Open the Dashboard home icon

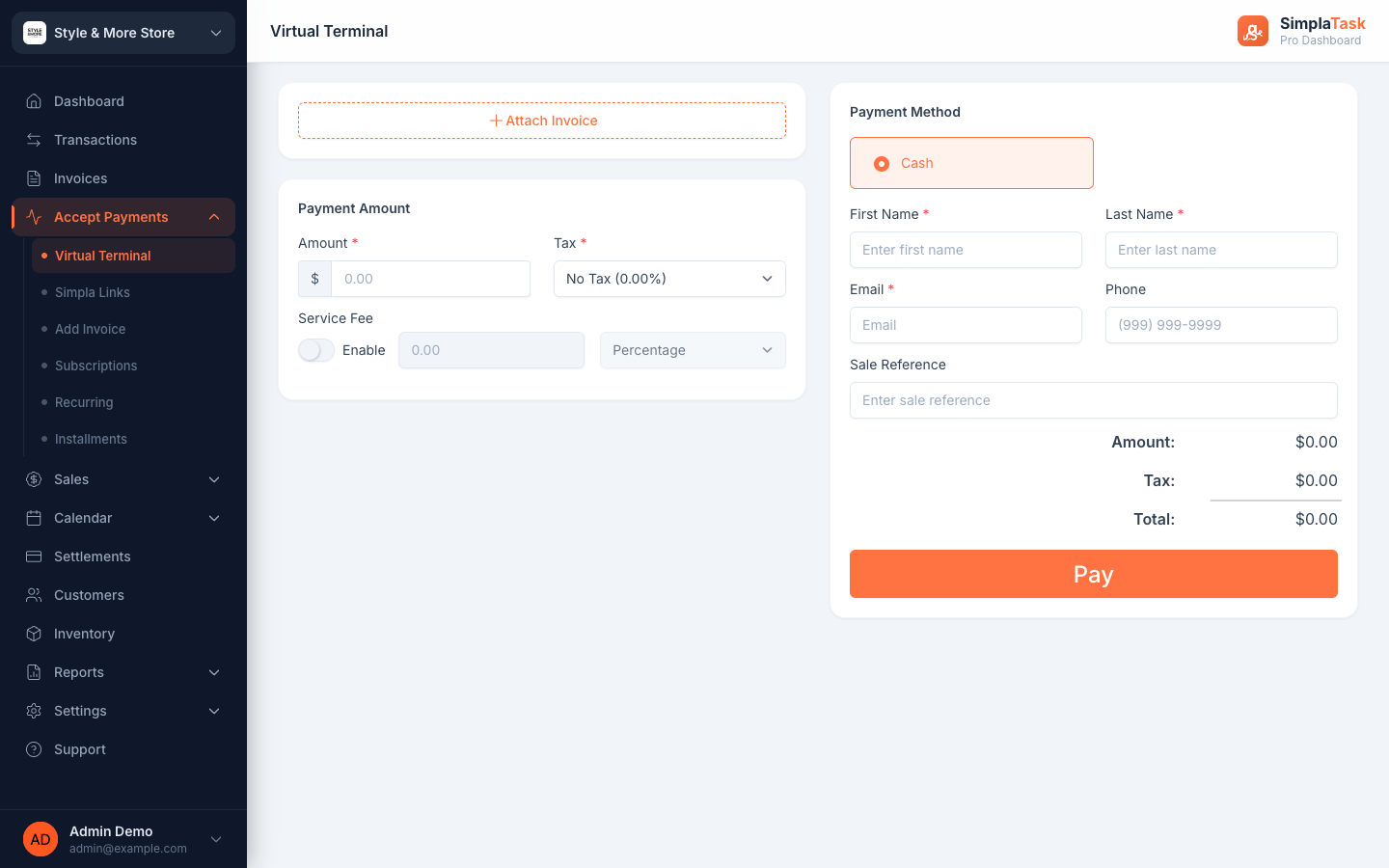(34, 101)
